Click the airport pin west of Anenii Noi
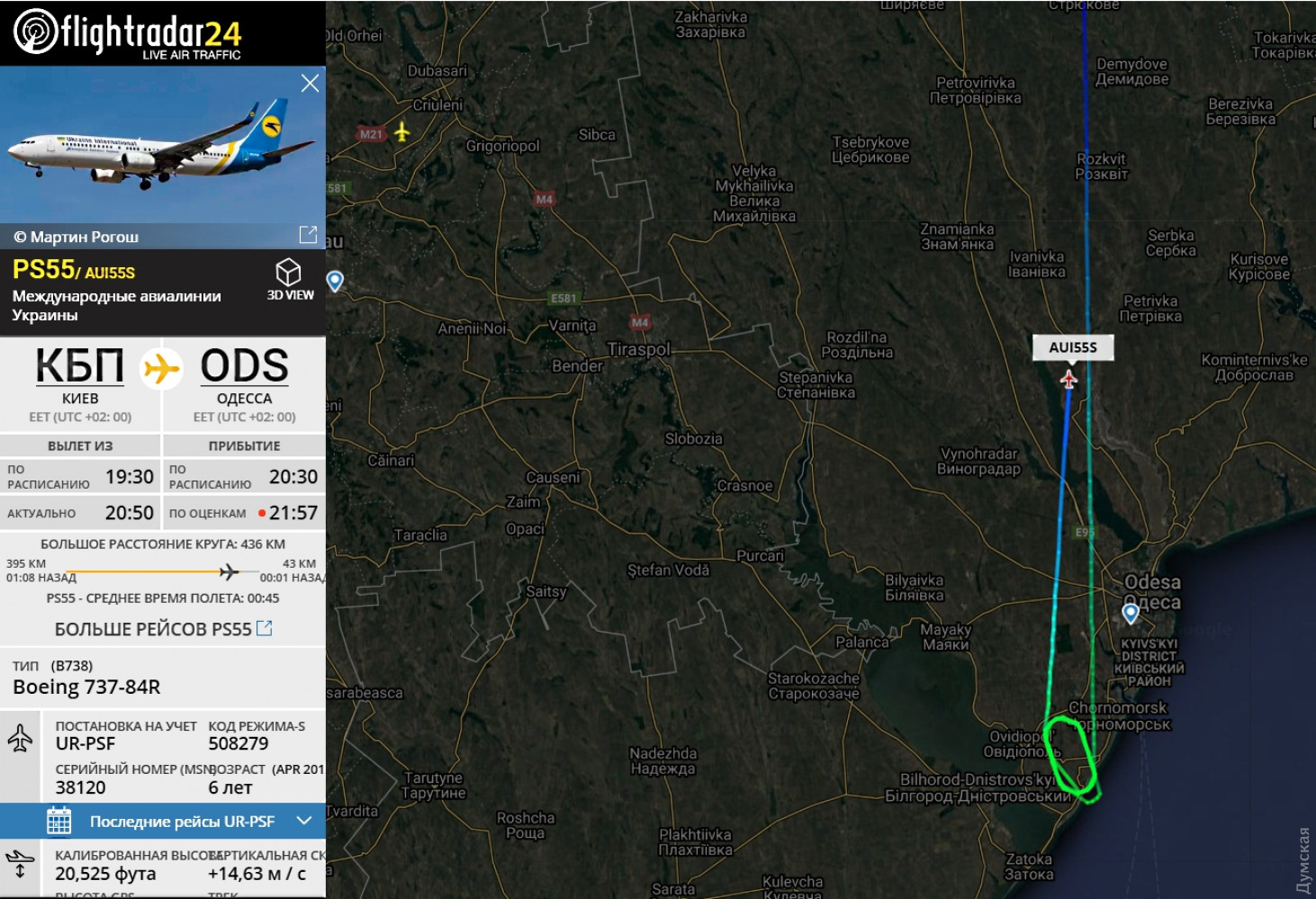The height and width of the screenshot is (899, 1316). [335, 282]
